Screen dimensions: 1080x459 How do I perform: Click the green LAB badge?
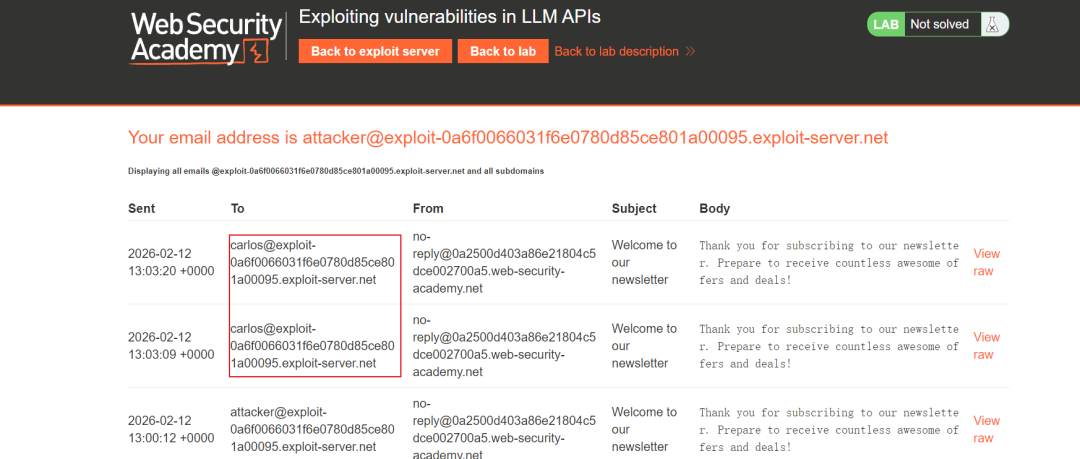[886, 25]
